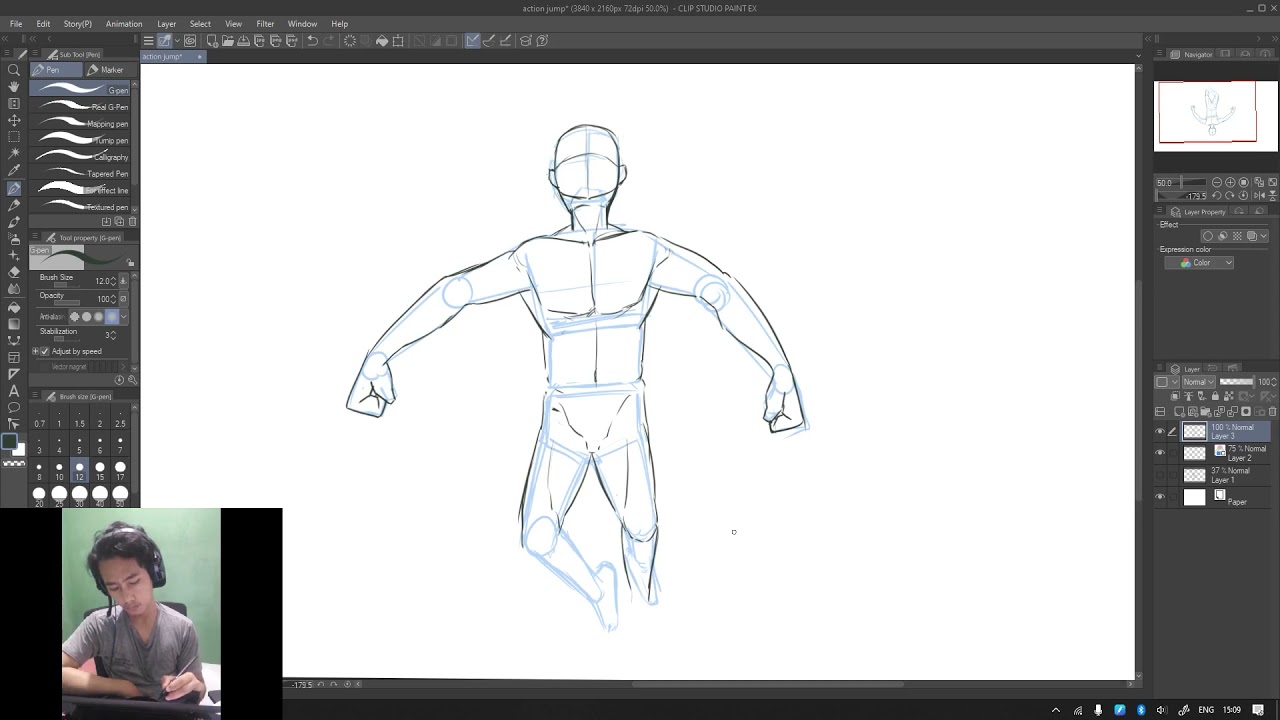Screen dimensions: 1280x720
Task: Click the Brush Size slider
Action: pyautogui.click(x=67, y=286)
